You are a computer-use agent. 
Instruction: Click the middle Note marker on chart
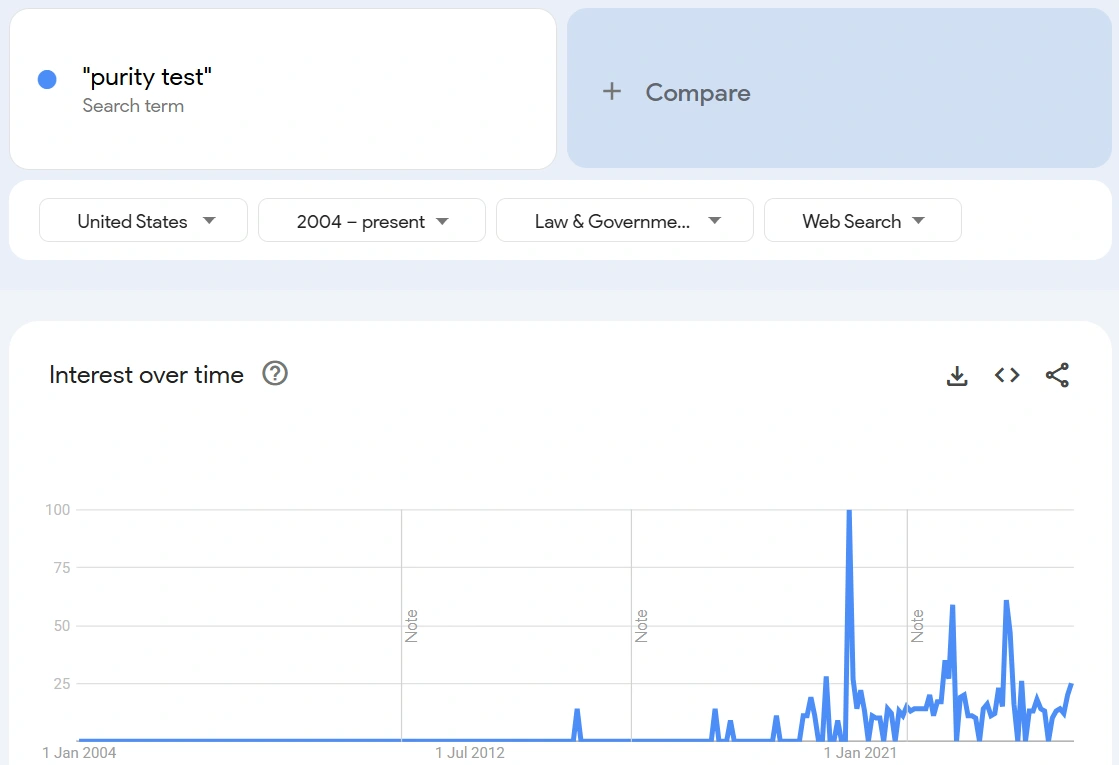(641, 625)
